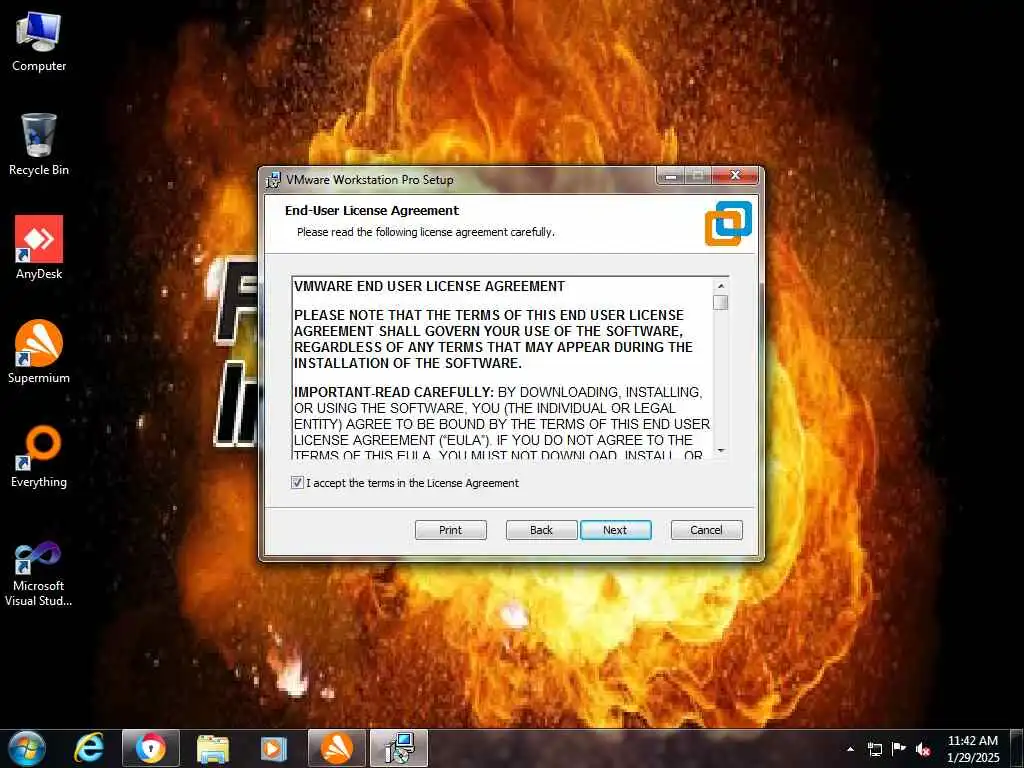
Task: Open the Action Center flag icon
Action: [x=899, y=749]
